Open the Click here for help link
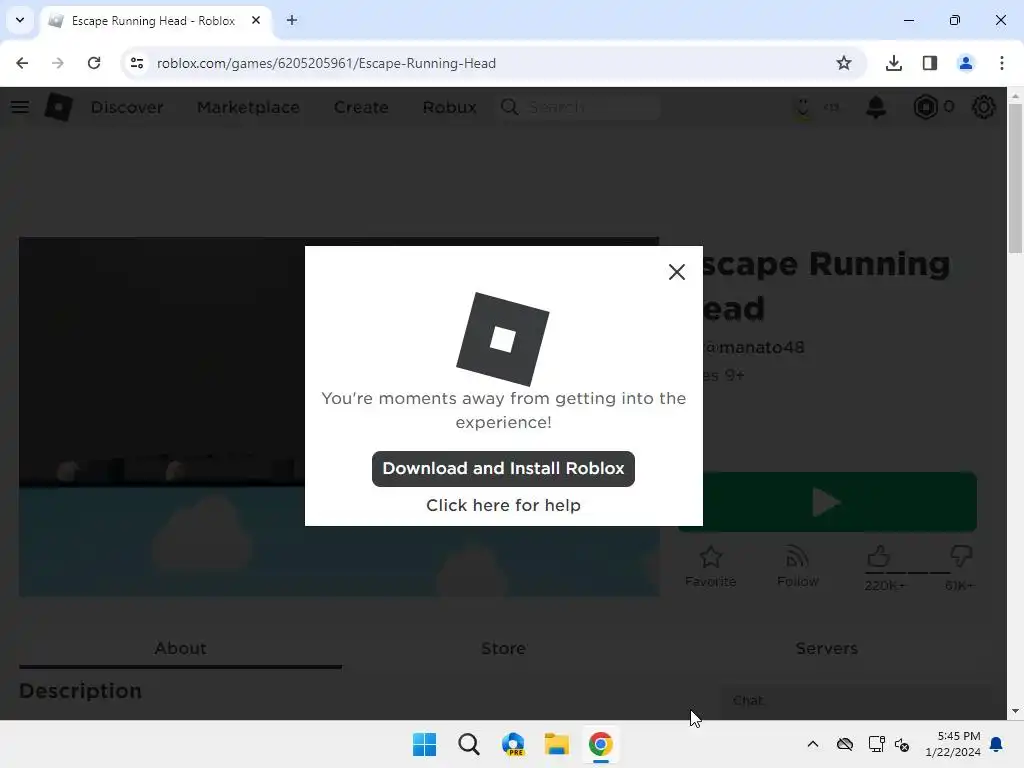This screenshot has width=1024, height=768. pyautogui.click(x=503, y=505)
